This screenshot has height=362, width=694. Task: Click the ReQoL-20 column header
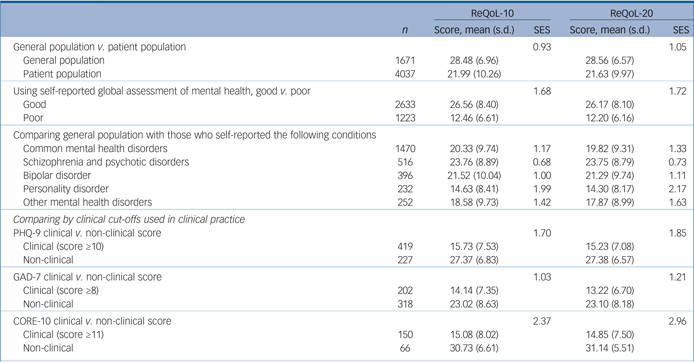631,13
